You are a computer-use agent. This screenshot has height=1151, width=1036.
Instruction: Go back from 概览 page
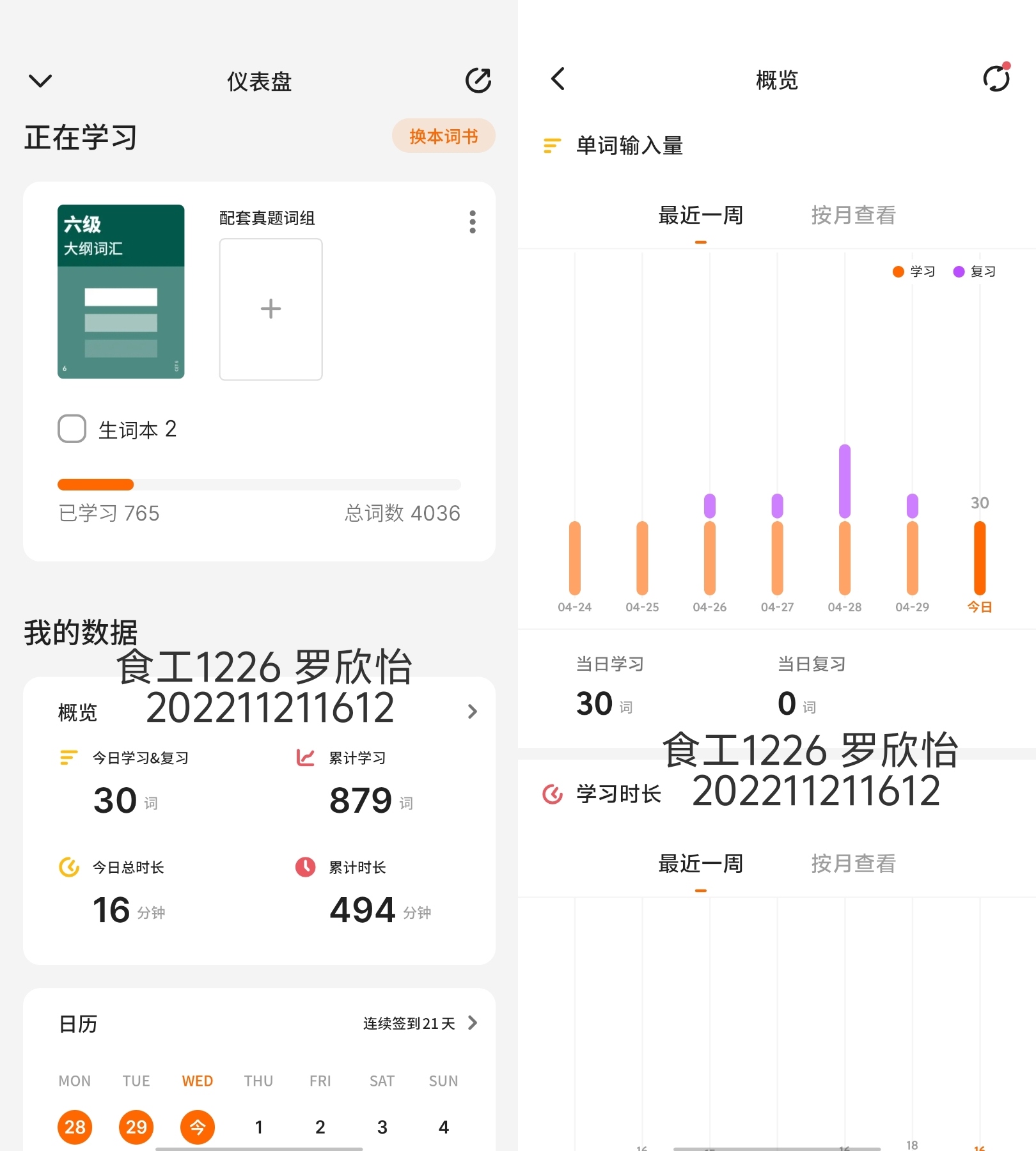(x=558, y=79)
